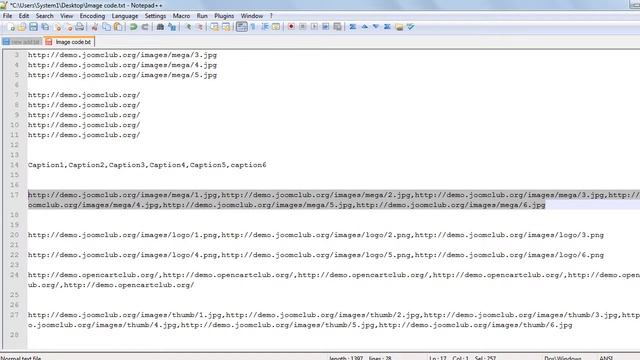Paste with the clipboard toolbar icon
Screen dimensions: 640x360
tap(118, 27)
